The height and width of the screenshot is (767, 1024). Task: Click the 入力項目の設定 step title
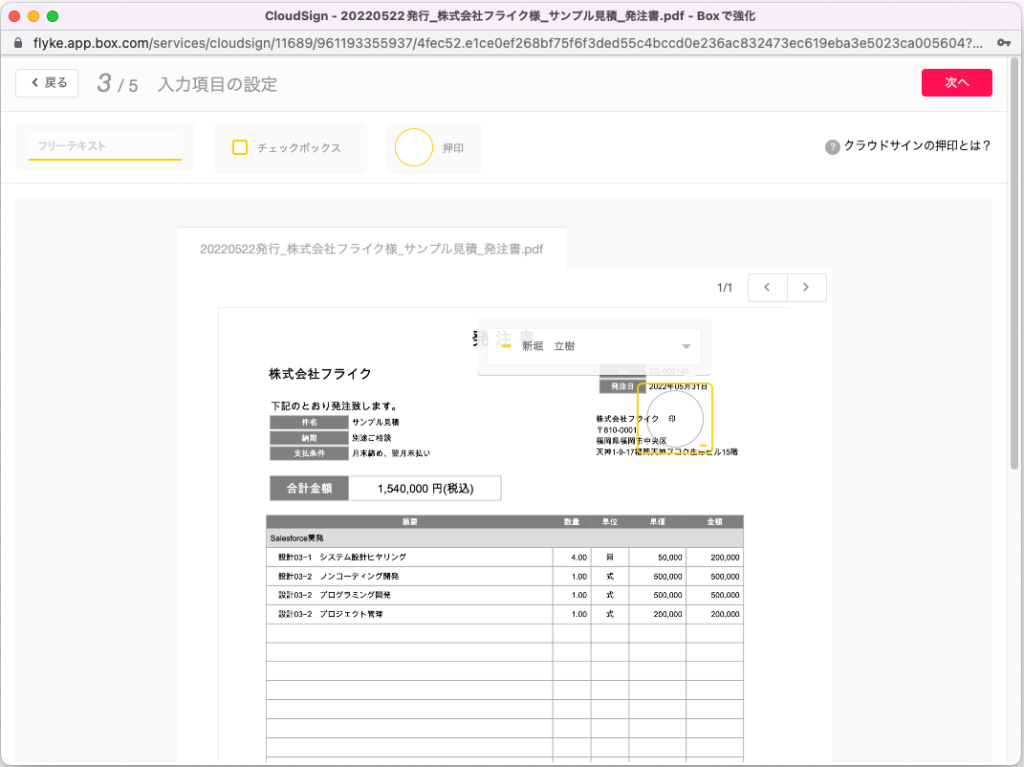217,84
